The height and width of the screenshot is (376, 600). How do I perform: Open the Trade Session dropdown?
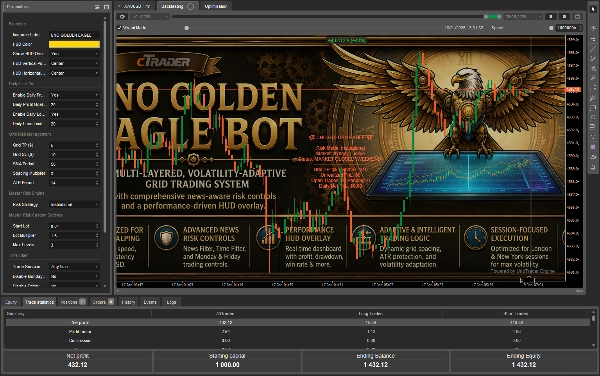tap(74, 267)
